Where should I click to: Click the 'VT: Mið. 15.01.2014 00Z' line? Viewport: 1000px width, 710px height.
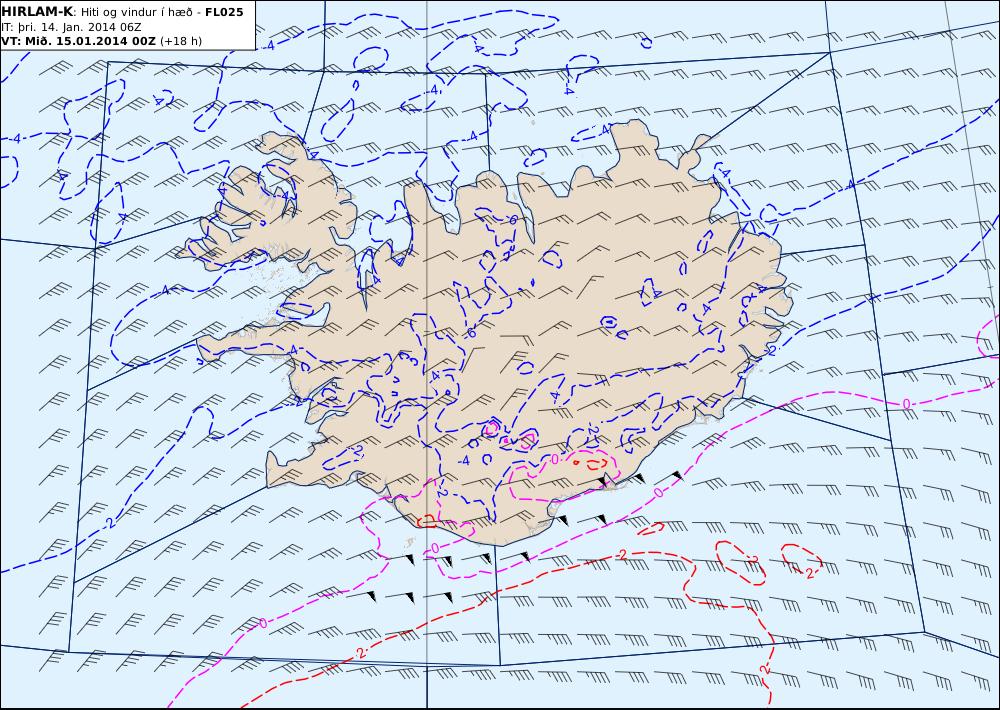[x=101, y=41]
